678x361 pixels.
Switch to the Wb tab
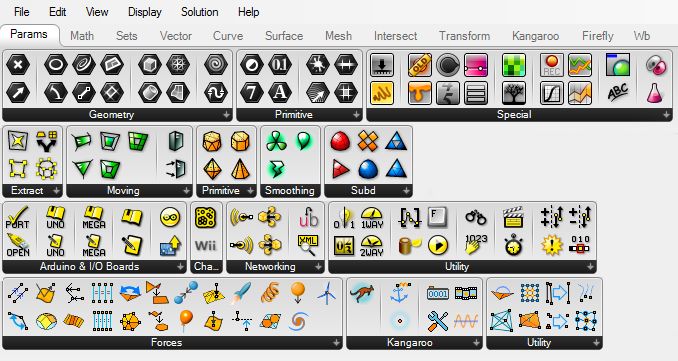coord(642,36)
